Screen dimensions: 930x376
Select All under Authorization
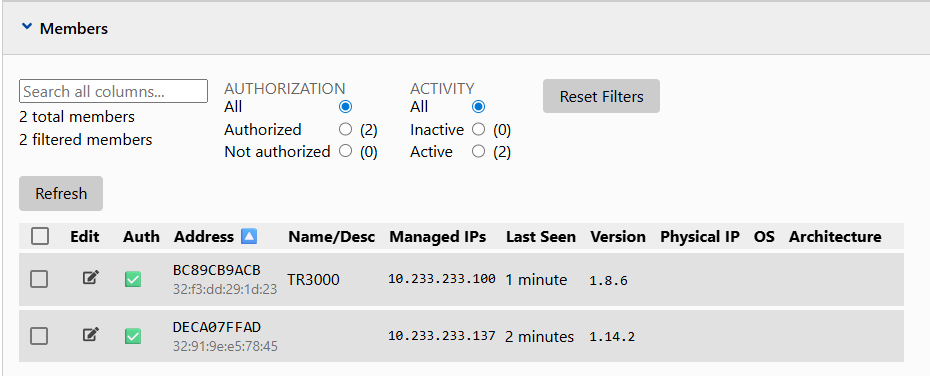coord(345,107)
